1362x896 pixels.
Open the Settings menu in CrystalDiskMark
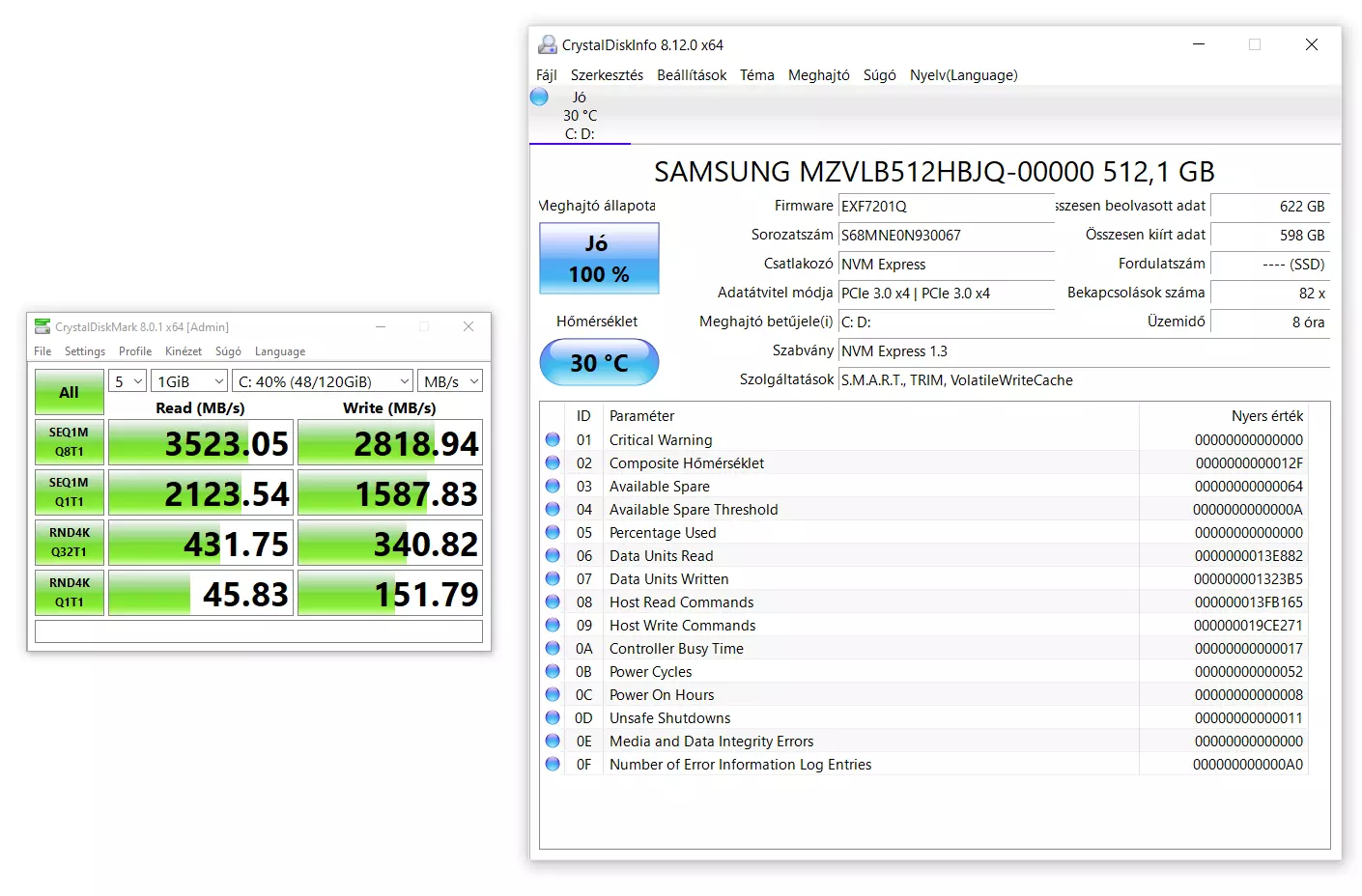click(85, 351)
